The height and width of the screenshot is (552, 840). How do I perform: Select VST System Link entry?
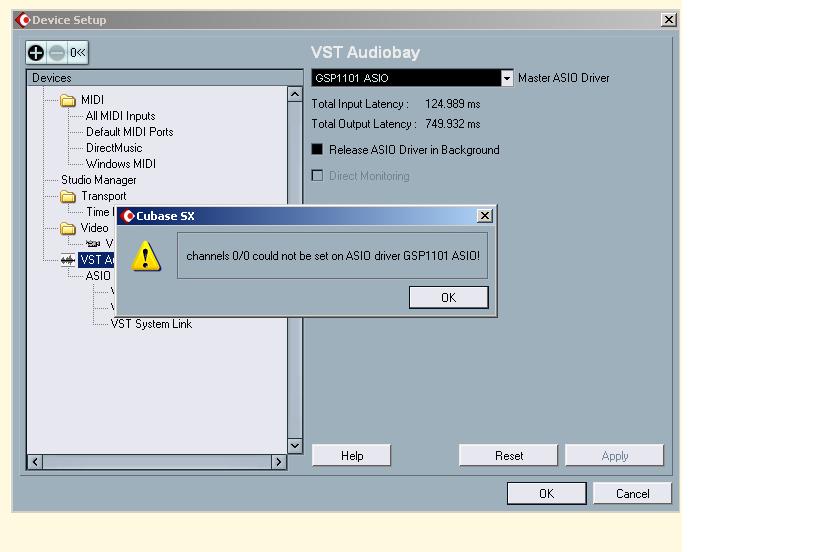click(x=151, y=324)
